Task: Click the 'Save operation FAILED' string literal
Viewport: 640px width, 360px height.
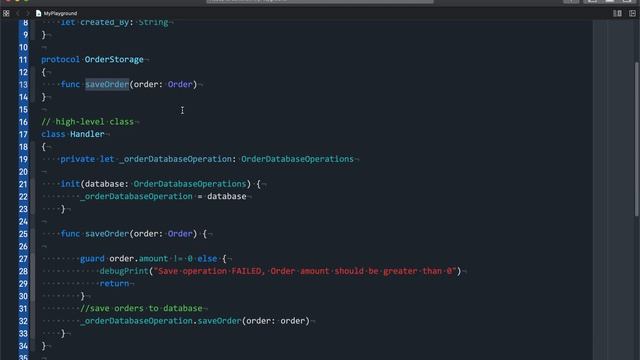Action: tap(304, 271)
